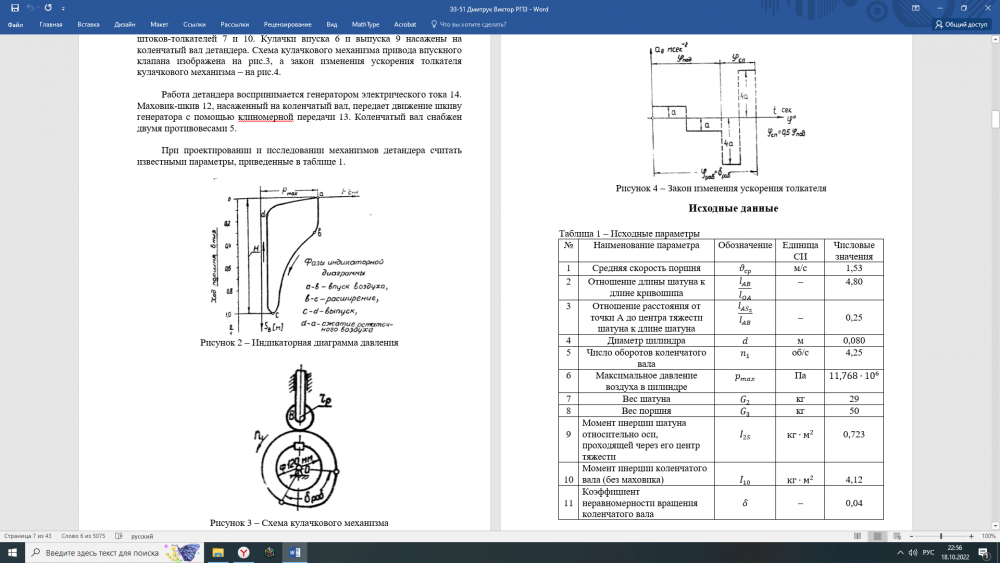Switch to Web Layout view
Viewport: 1000px width, 563px height.
pyautogui.click(x=897, y=536)
